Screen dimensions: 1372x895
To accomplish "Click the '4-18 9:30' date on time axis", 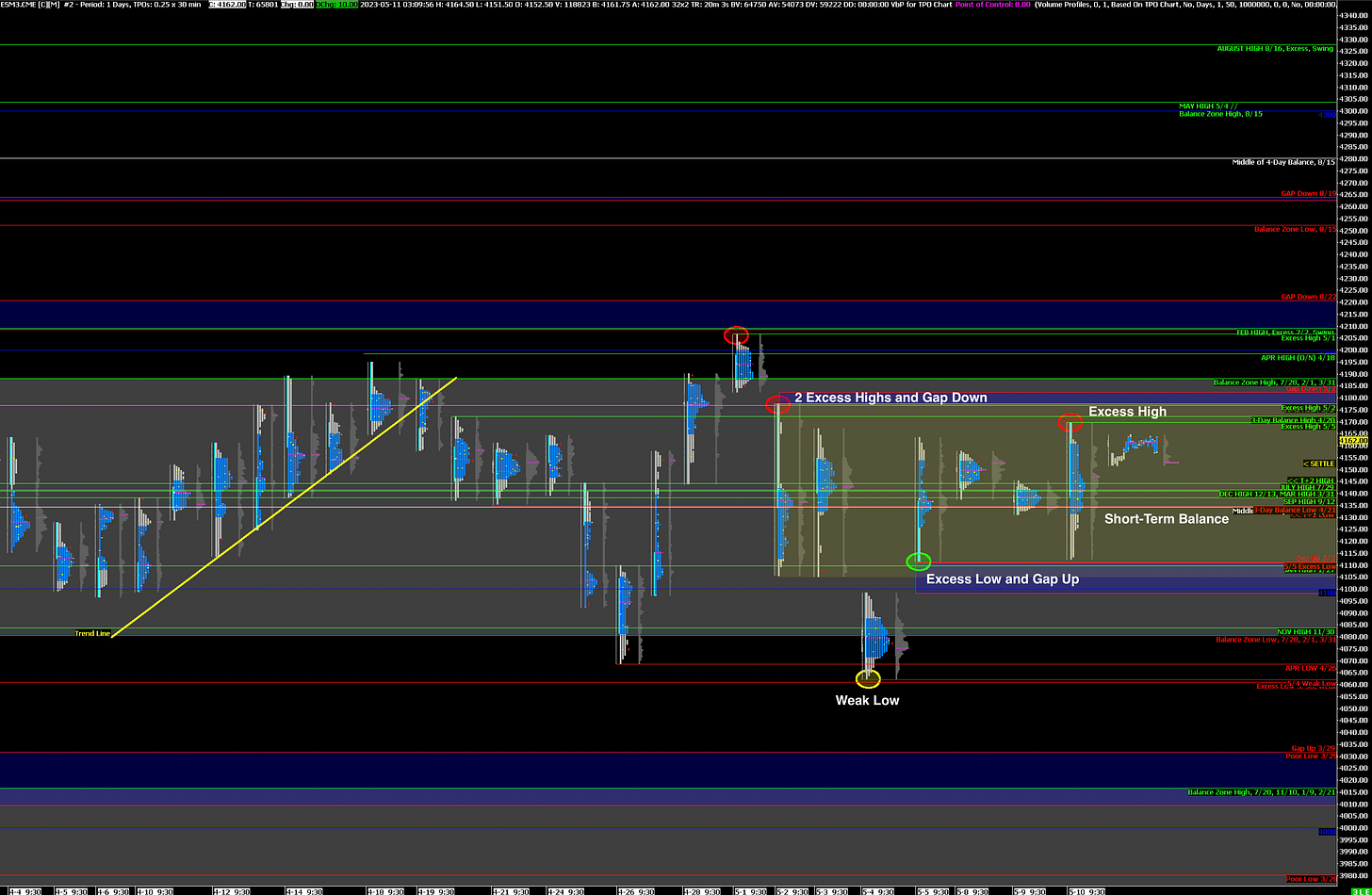I will coord(384,890).
